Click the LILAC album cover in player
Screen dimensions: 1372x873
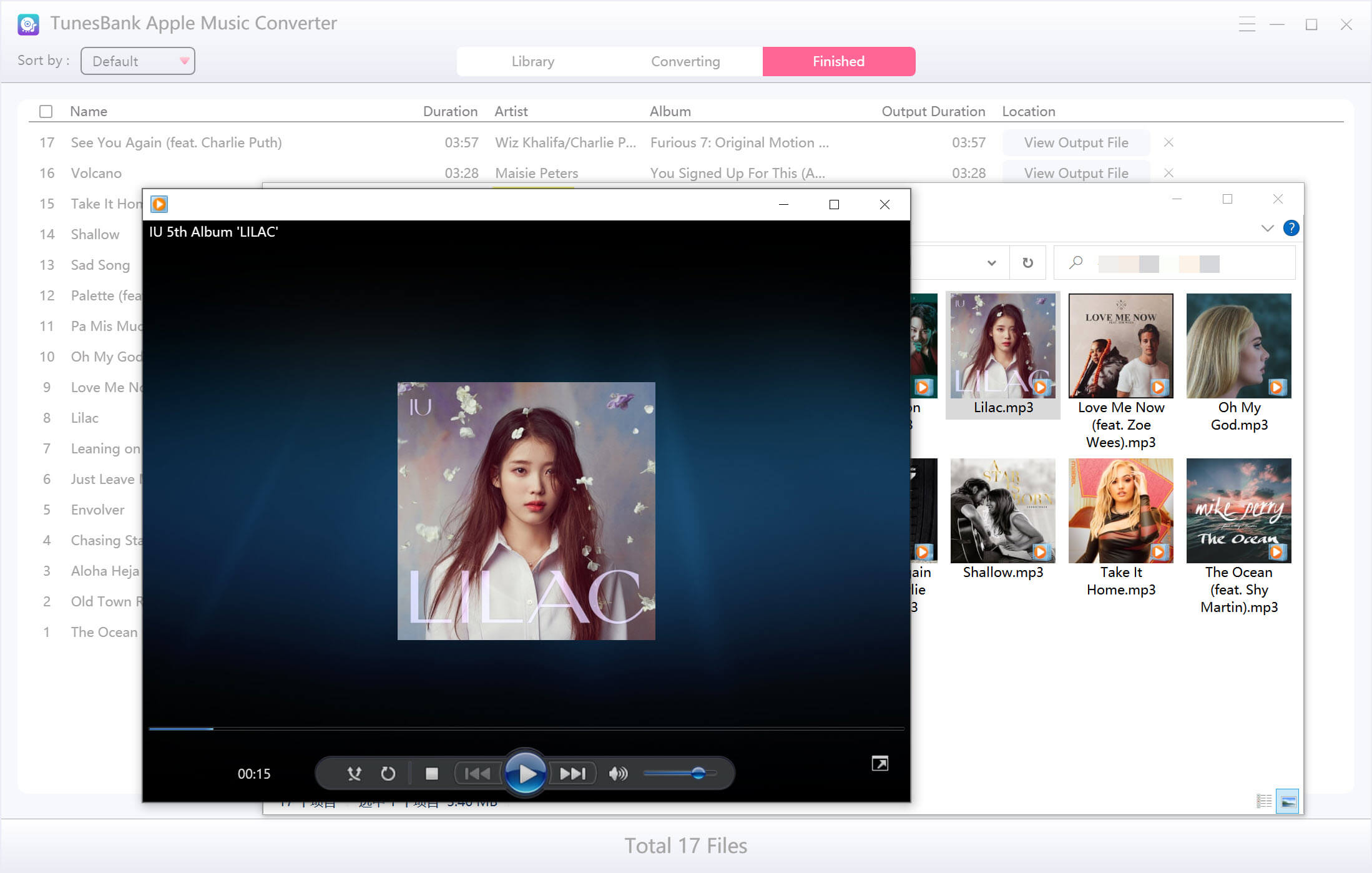click(x=526, y=511)
